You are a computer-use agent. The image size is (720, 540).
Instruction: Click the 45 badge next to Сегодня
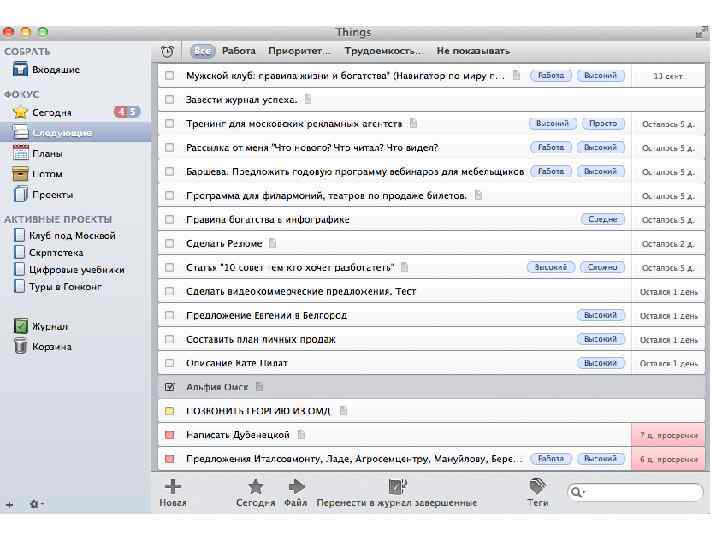tap(127, 112)
